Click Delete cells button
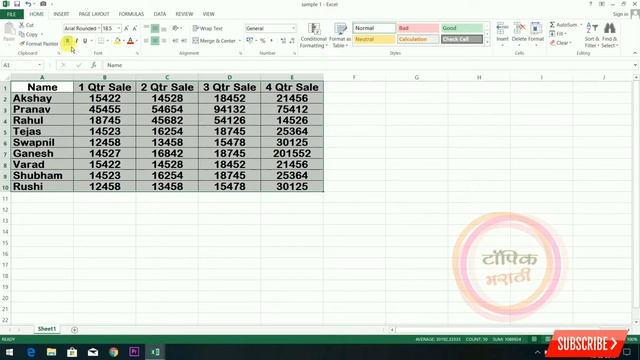The height and width of the screenshot is (360, 640). pyautogui.click(x=519, y=33)
